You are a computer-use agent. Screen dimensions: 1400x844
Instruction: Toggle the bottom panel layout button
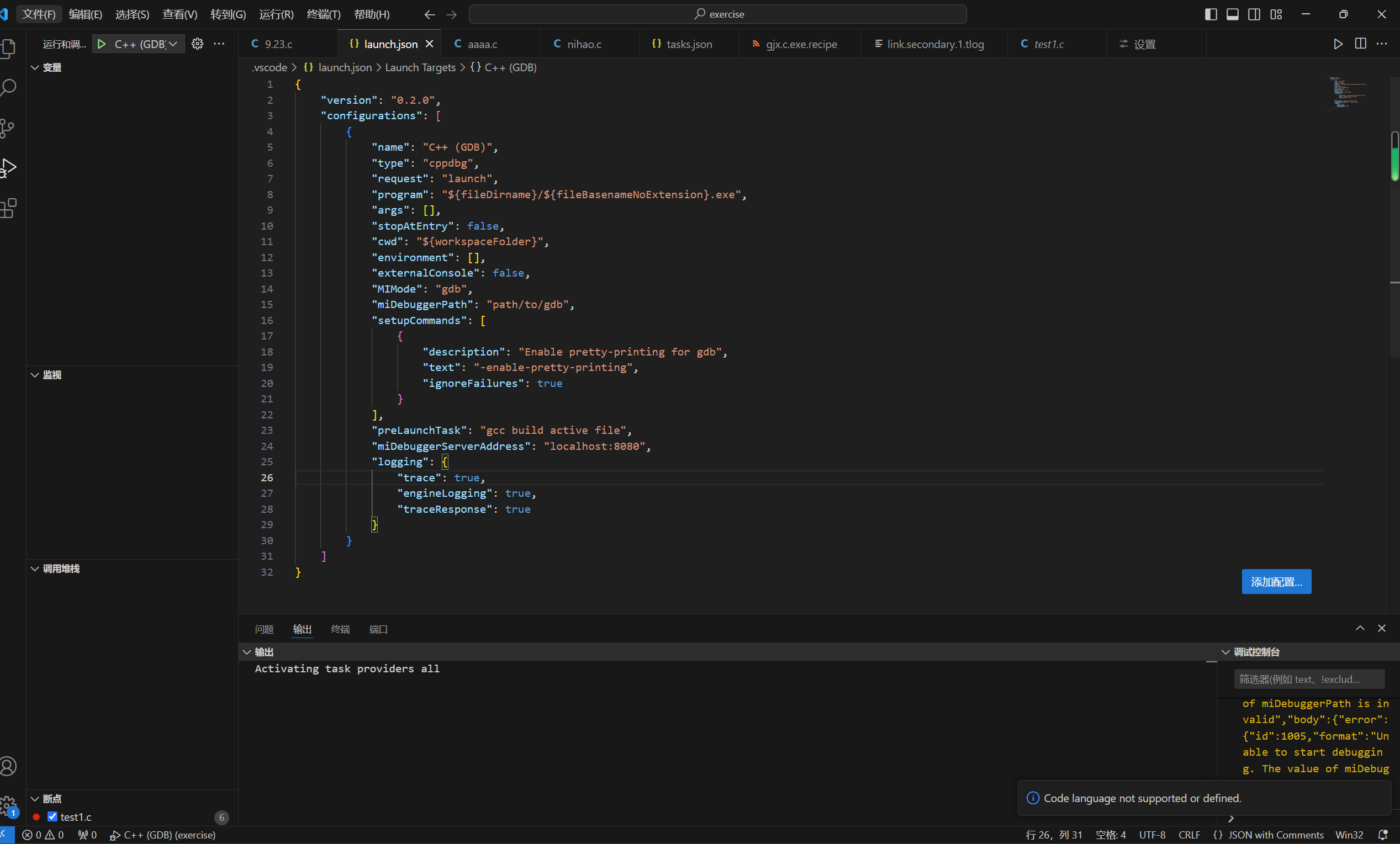(1232, 14)
